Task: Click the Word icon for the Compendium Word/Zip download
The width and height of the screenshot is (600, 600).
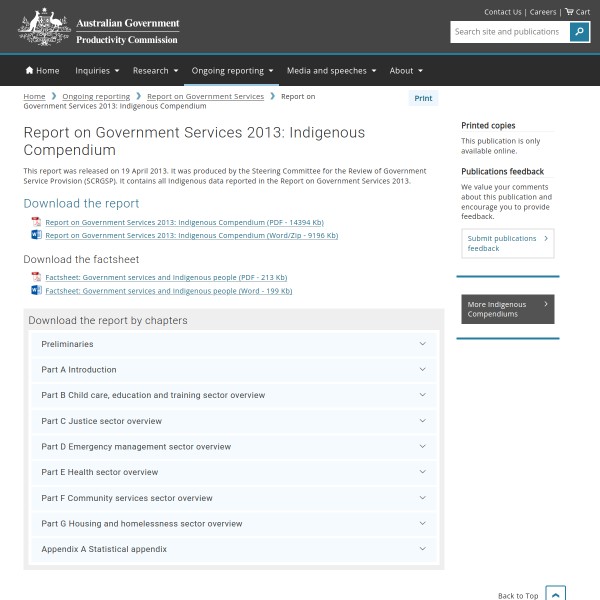Action: 36,235
